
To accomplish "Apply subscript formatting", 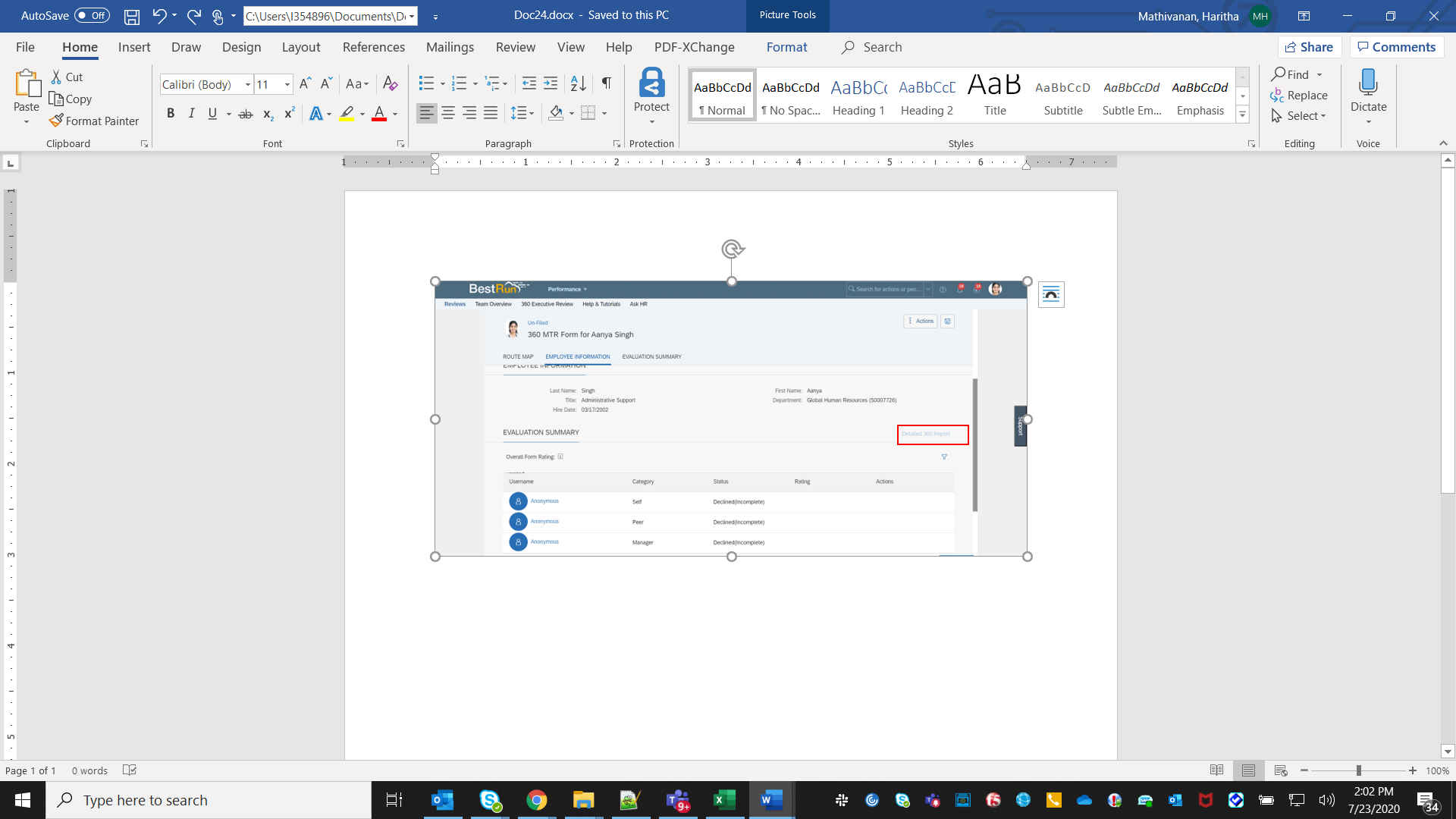I will coord(268,114).
